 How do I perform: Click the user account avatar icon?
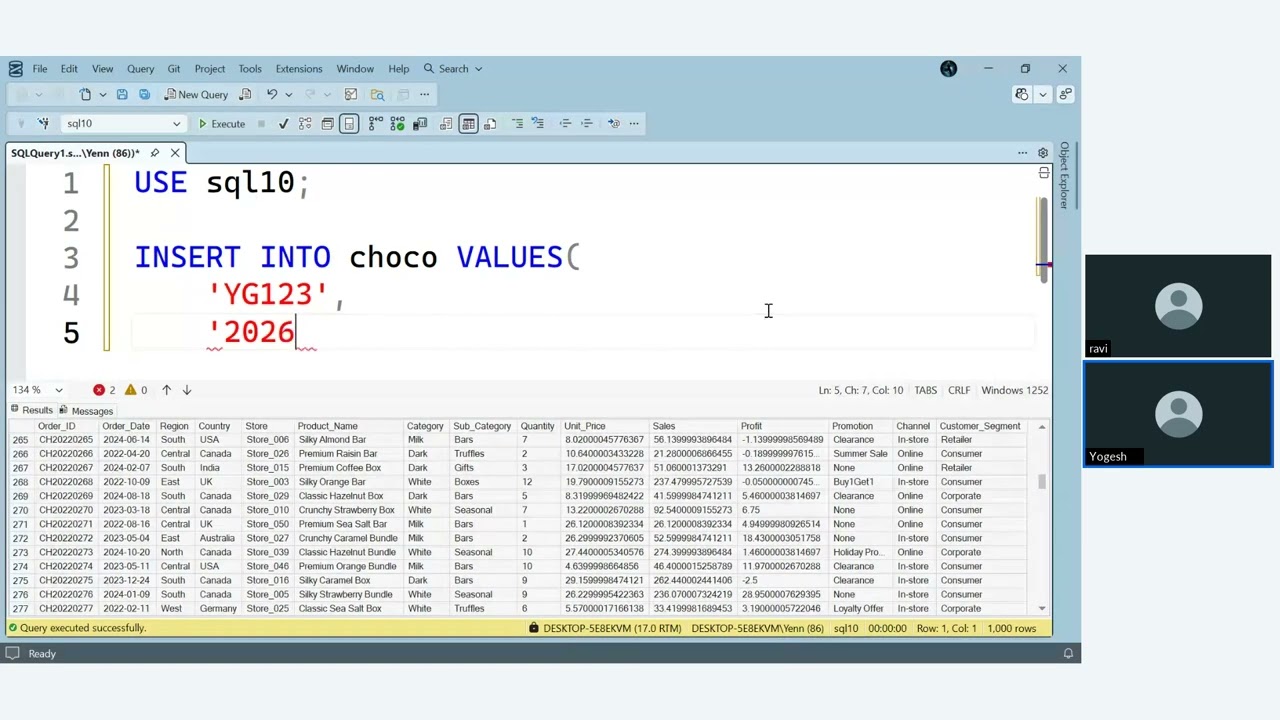click(x=949, y=69)
